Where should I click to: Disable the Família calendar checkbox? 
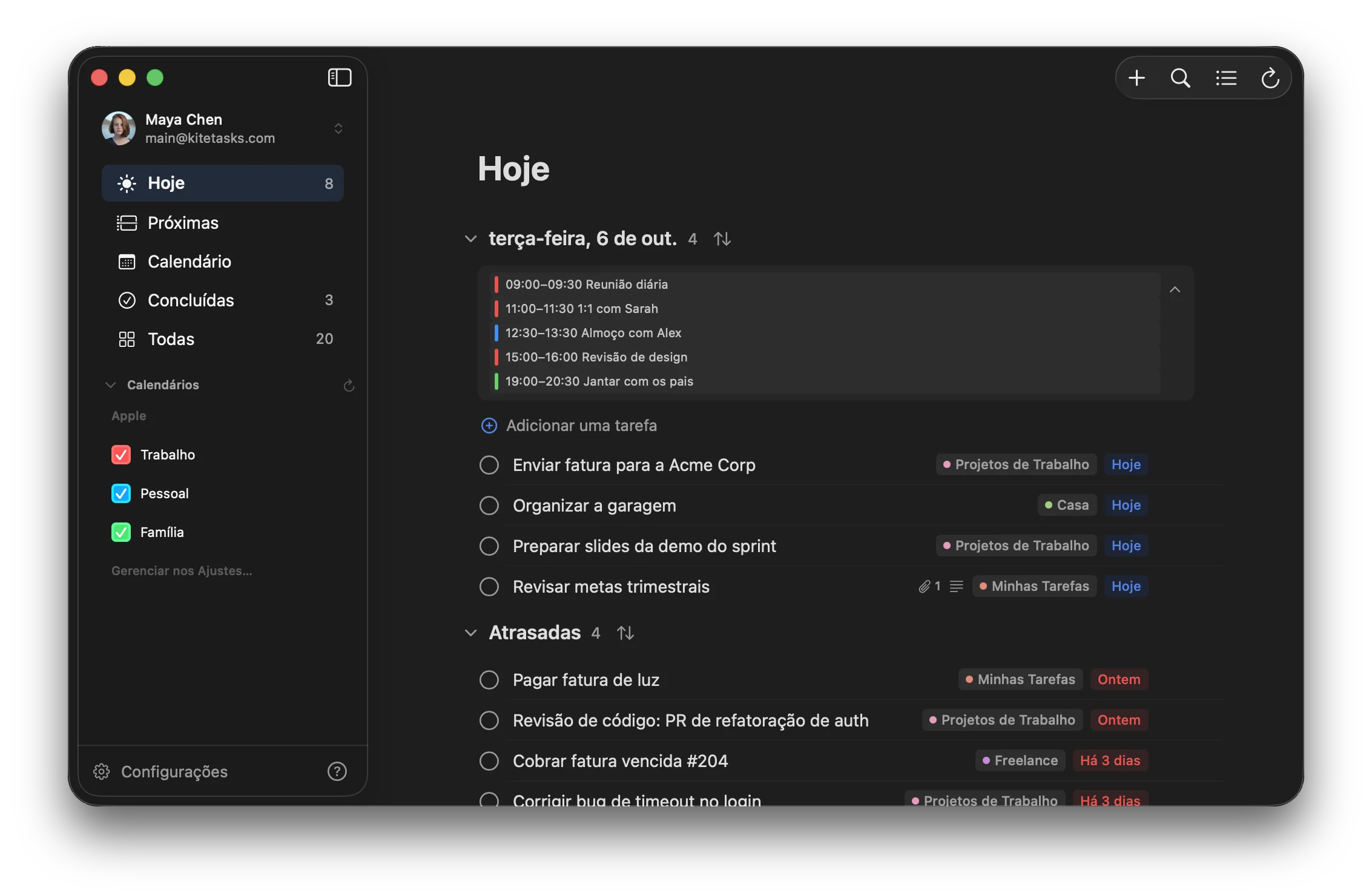(x=121, y=532)
